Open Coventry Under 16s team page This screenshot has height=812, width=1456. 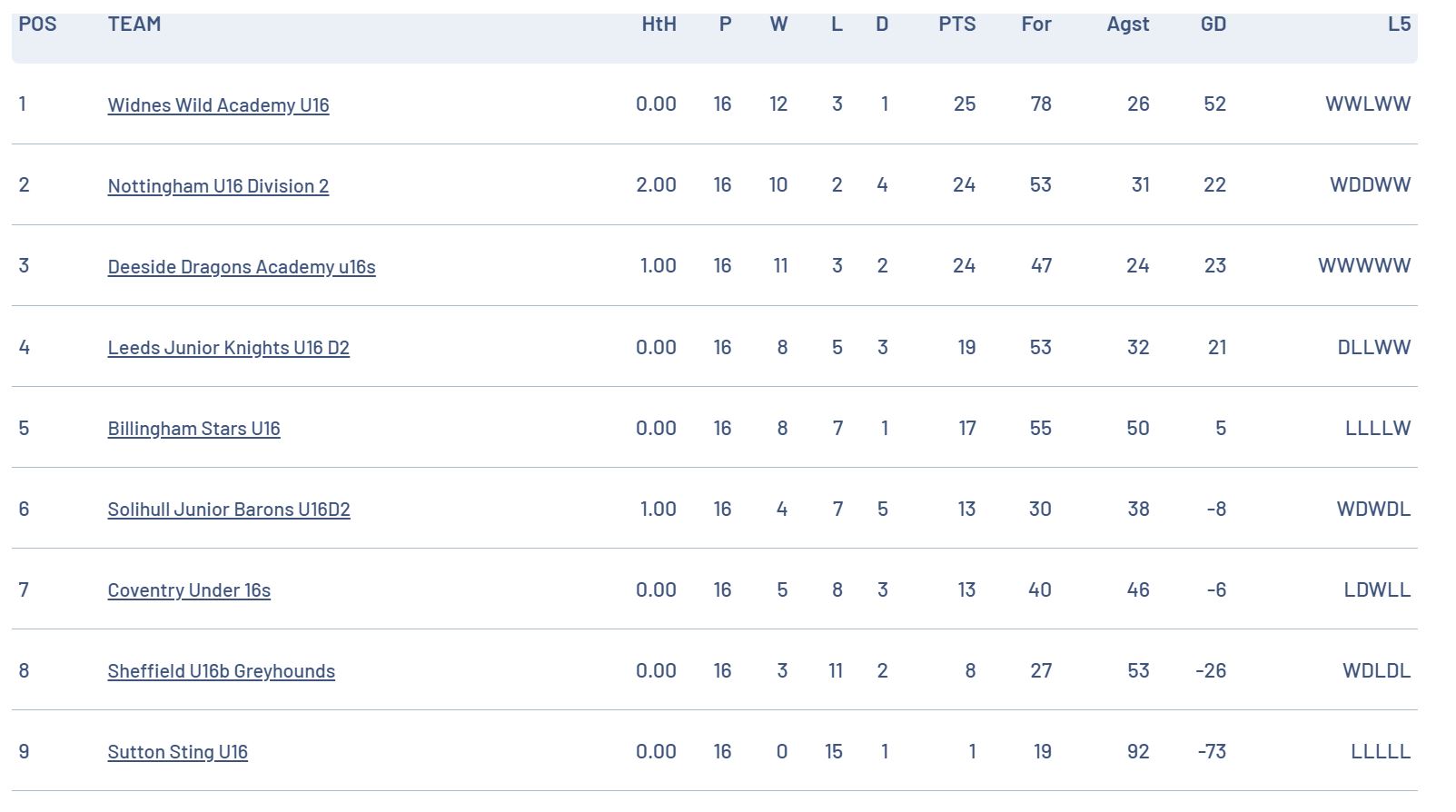pos(189,589)
